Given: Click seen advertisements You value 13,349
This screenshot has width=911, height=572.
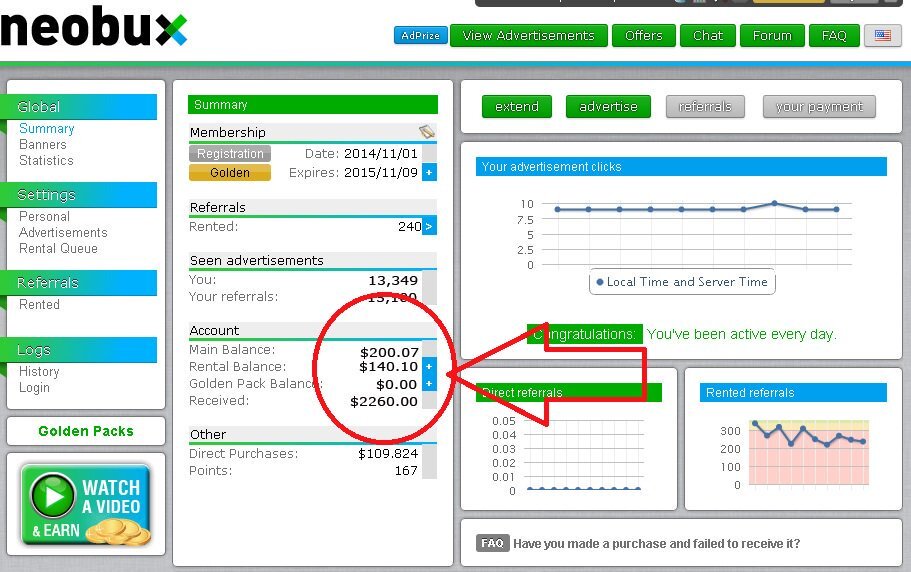Looking at the screenshot, I should coord(393,280).
